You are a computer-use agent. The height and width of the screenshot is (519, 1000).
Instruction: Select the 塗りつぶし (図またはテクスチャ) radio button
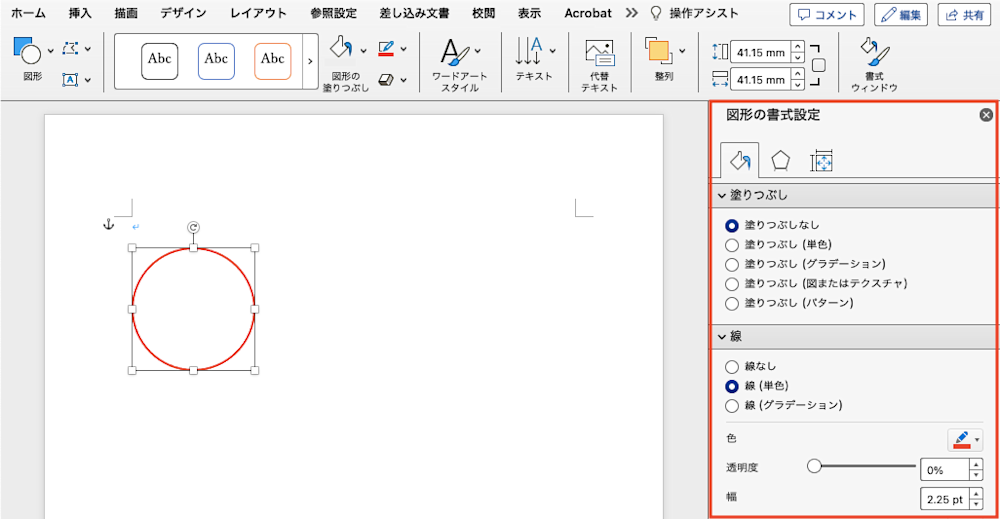(x=732, y=284)
